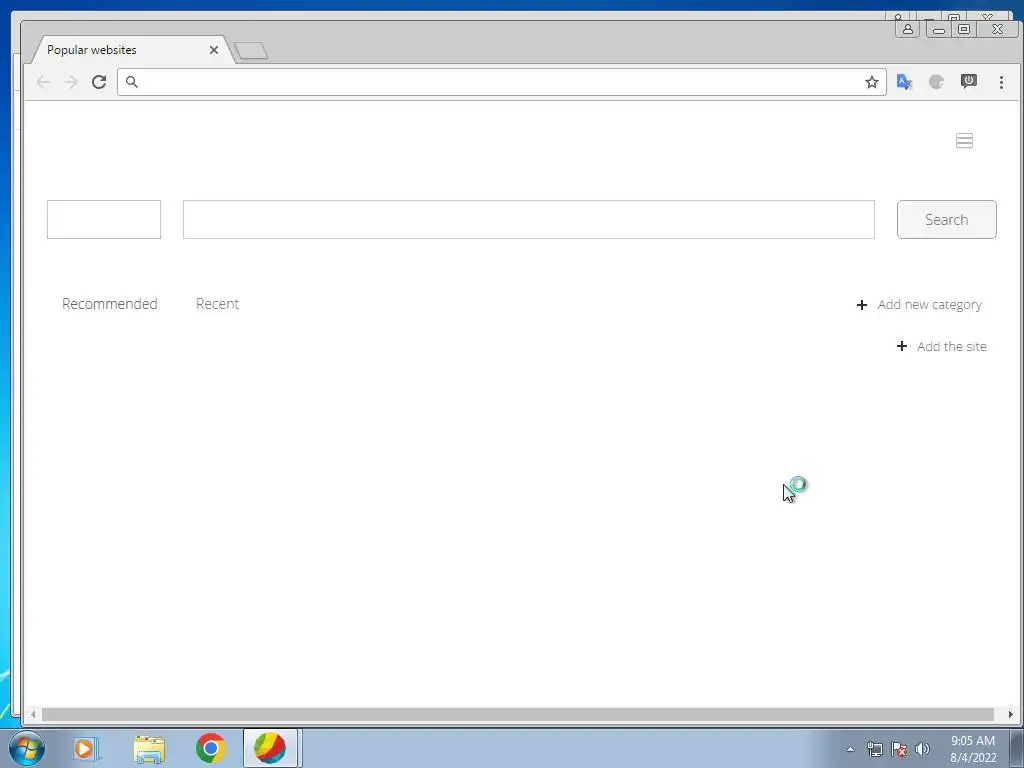The width and height of the screenshot is (1024, 768).
Task: Switch to the Recent category
Action: click(x=217, y=304)
